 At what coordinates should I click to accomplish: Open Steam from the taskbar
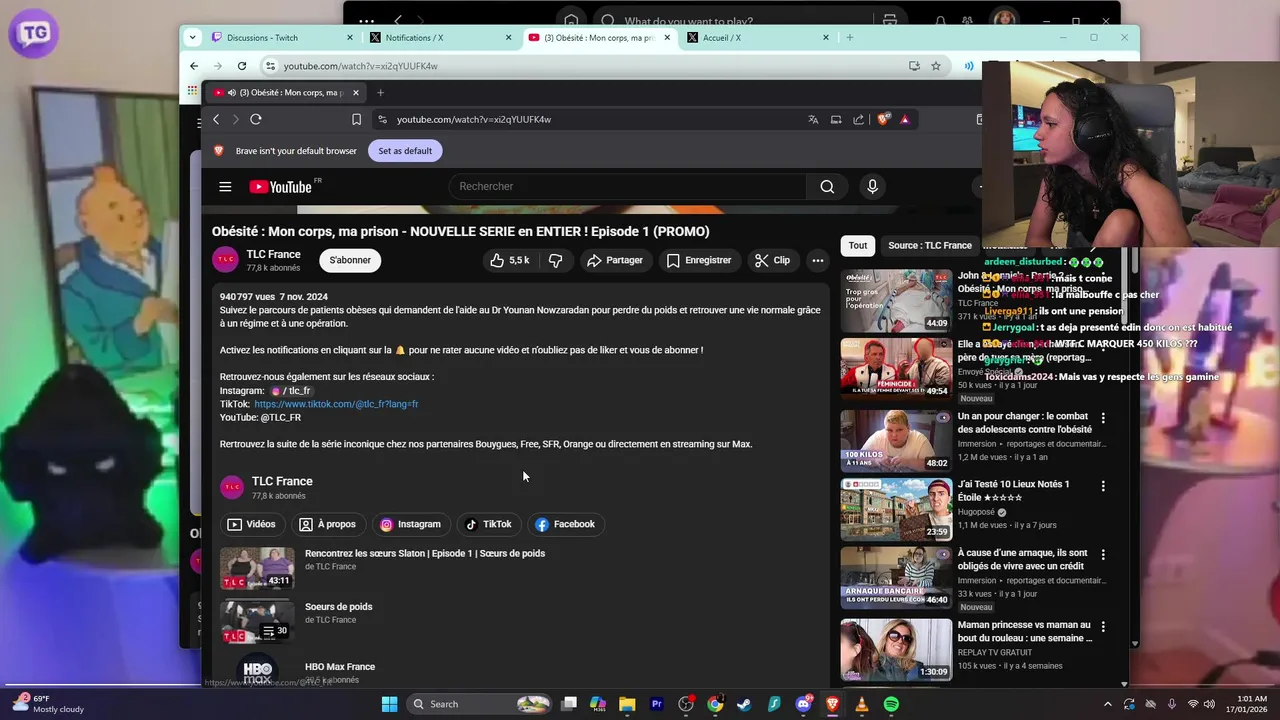745,704
